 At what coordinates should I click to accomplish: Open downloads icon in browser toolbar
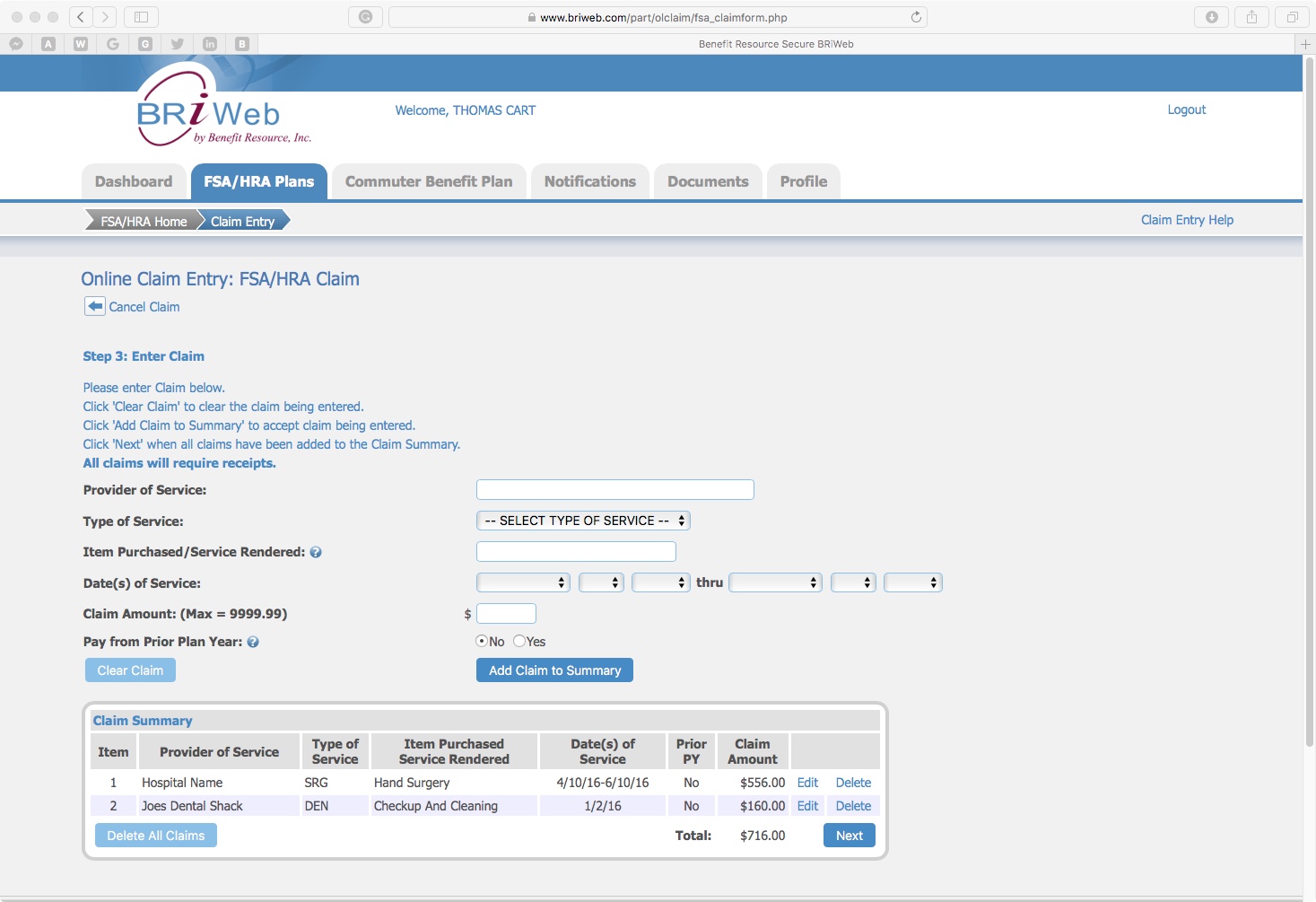coord(1211,15)
